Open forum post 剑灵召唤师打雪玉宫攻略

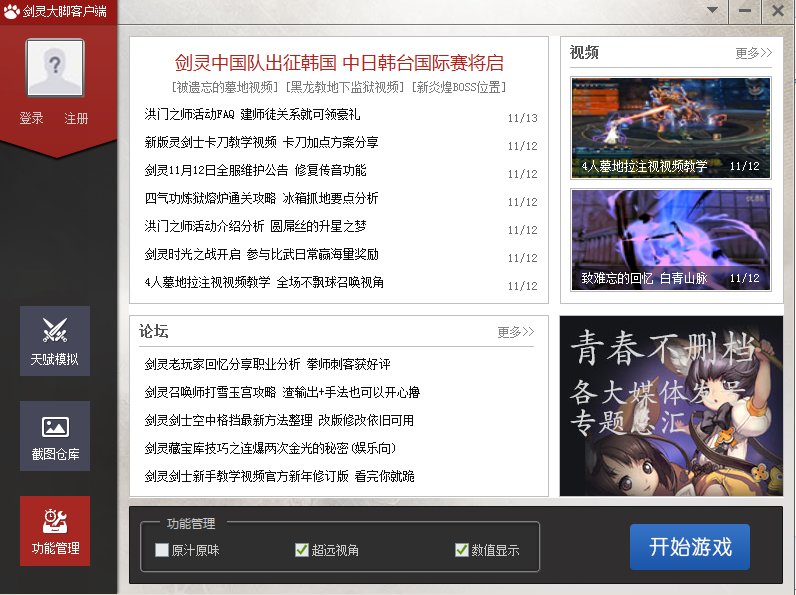[x=282, y=392]
